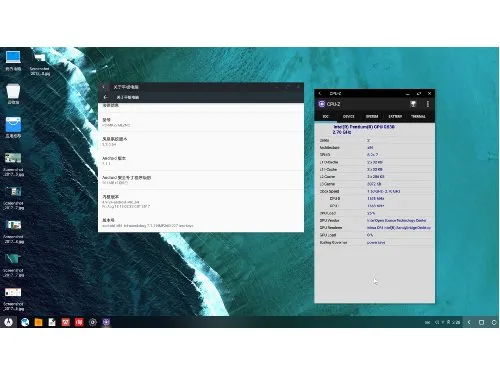The image size is (500, 375).
Task: Open the BATTERY tab in CPU-Z
Action: coord(395,116)
